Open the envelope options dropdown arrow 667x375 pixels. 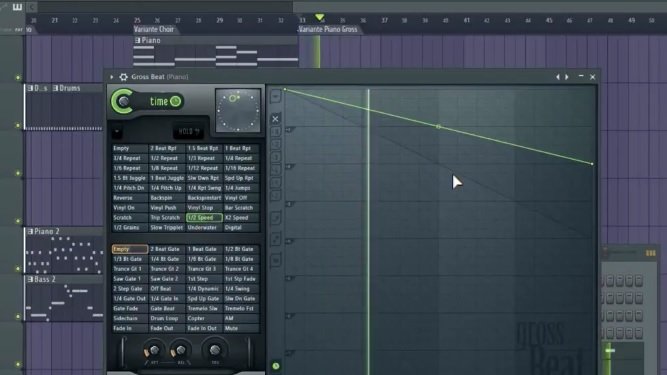pos(275,97)
